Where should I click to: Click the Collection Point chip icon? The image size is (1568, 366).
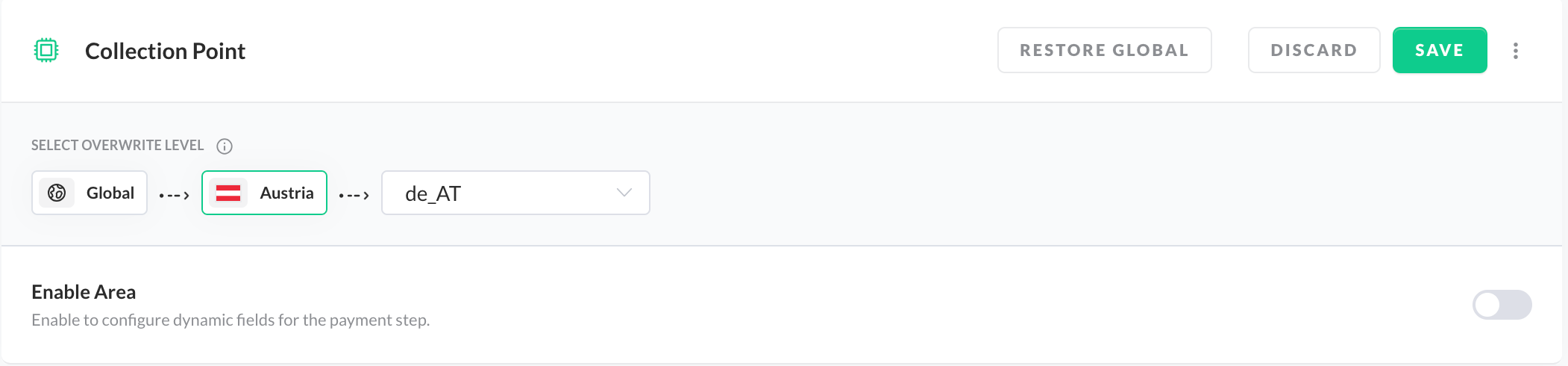click(46, 50)
